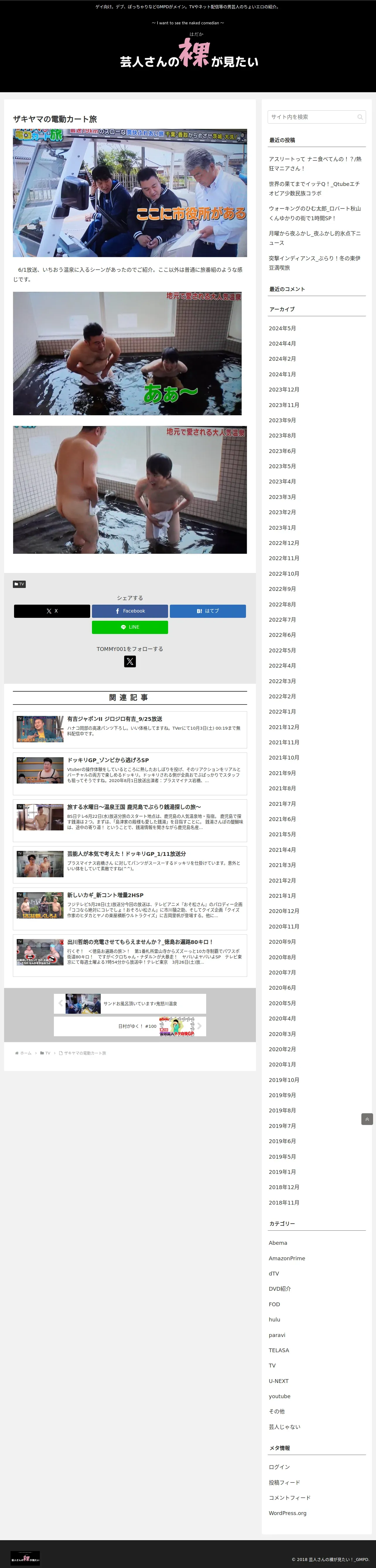Viewport: 376px width, 1568px height.
Task: Open the コメントフィード link
Action: [x=290, y=1498]
